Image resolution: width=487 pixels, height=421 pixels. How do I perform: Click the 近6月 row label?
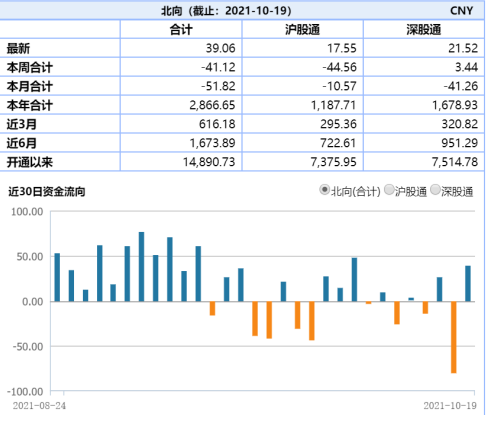(x=22, y=143)
